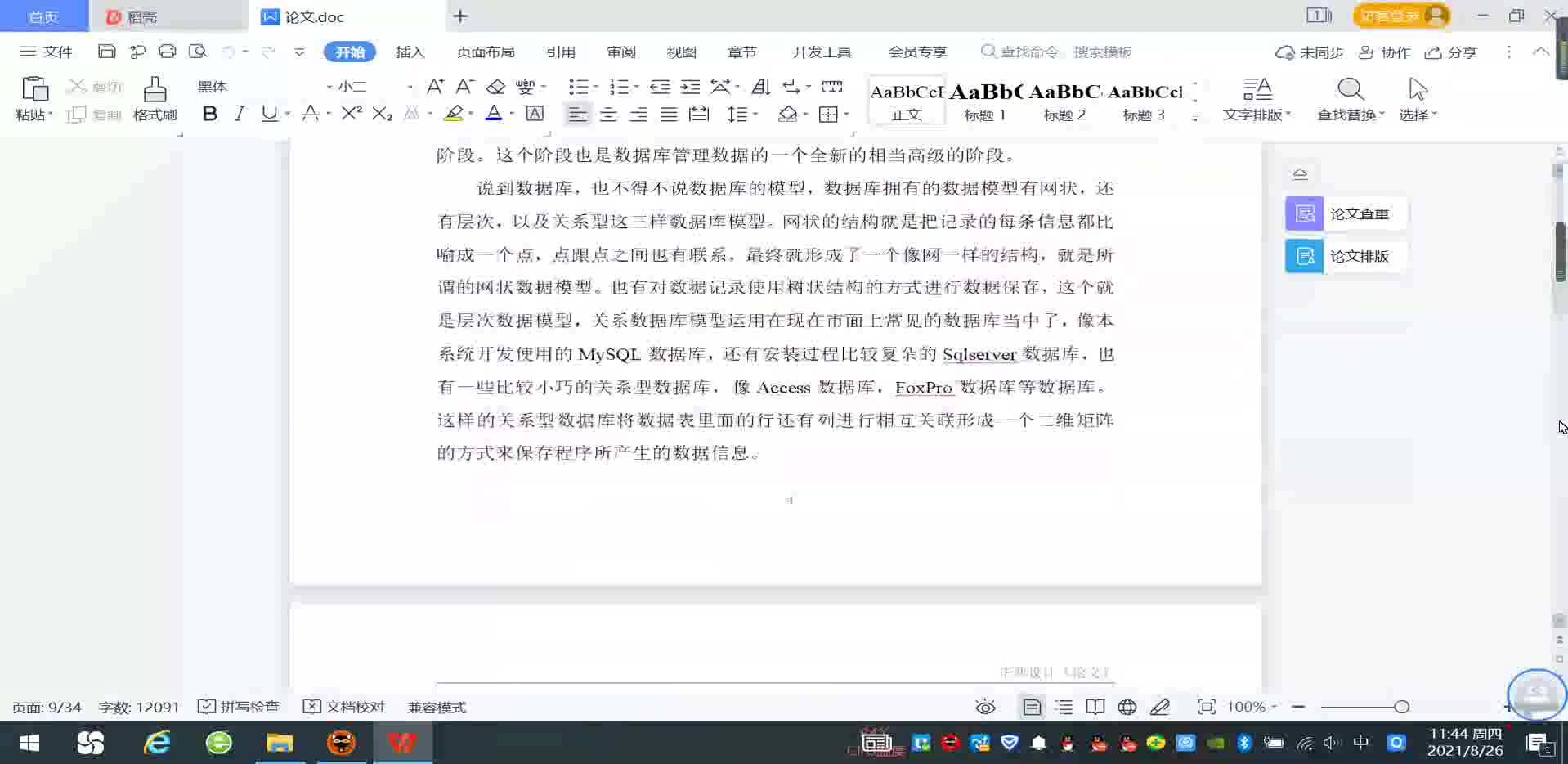Viewport: 1568px width, 764px height.
Task: Decrease font size with A- icon
Action: click(x=464, y=86)
